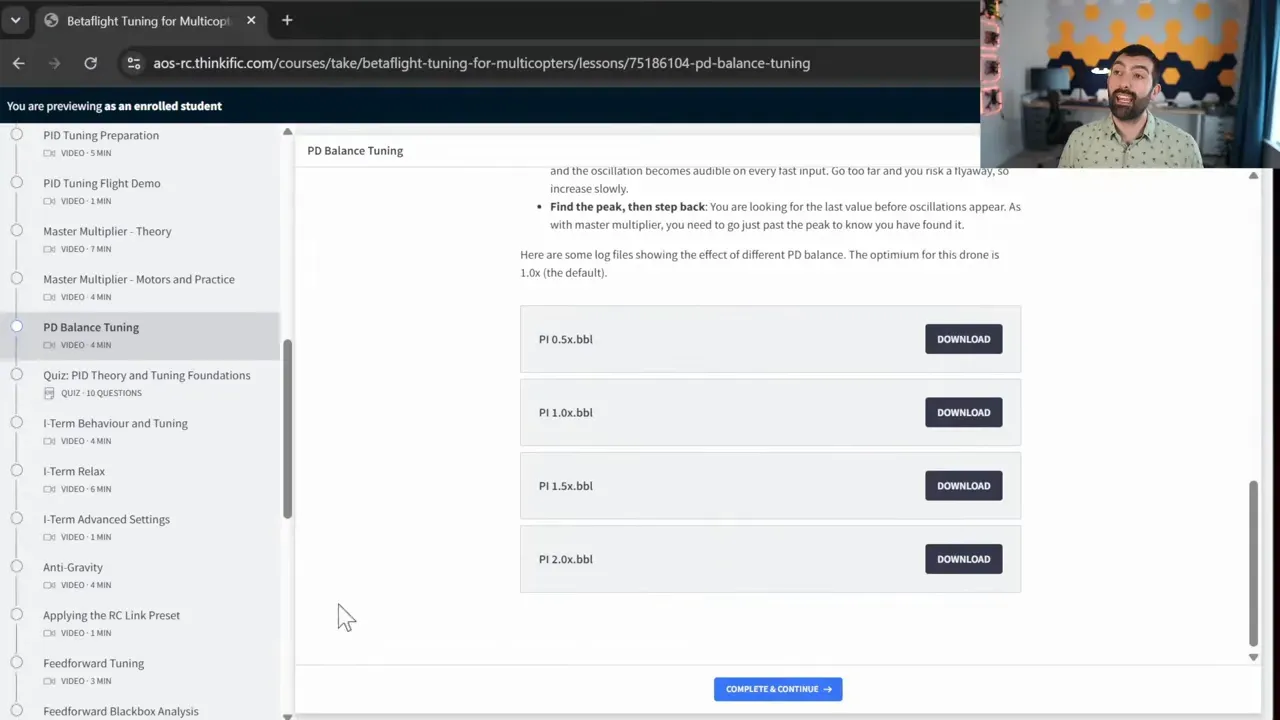Image resolution: width=1280 pixels, height=720 pixels.
Task: Toggle completion circle for PD Balance Tuning
Action: click(x=17, y=326)
